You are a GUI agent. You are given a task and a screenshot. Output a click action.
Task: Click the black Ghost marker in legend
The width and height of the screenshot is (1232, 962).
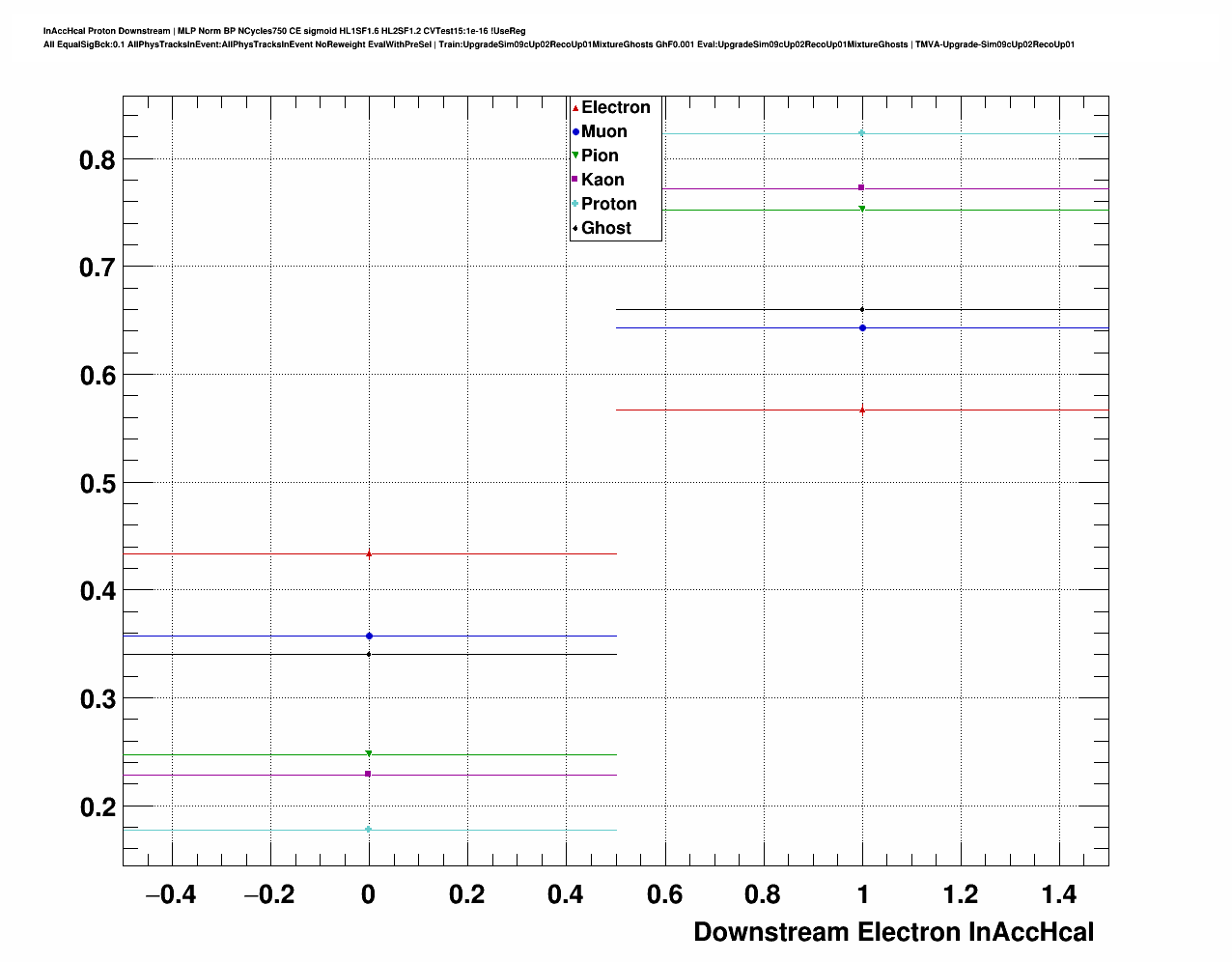pyautogui.click(x=575, y=228)
